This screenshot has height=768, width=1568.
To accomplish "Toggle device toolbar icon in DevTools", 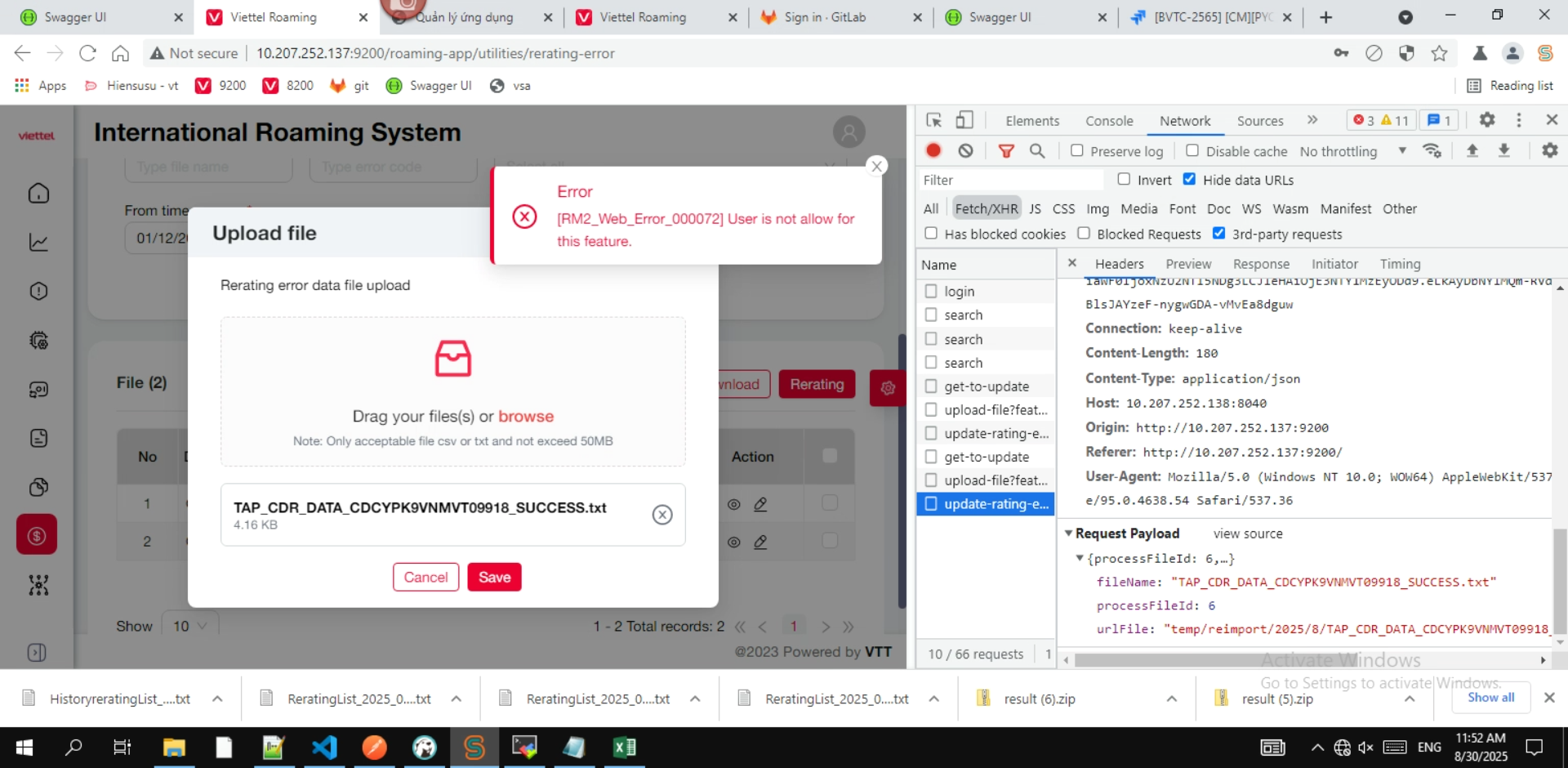I will click(x=964, y=120).
